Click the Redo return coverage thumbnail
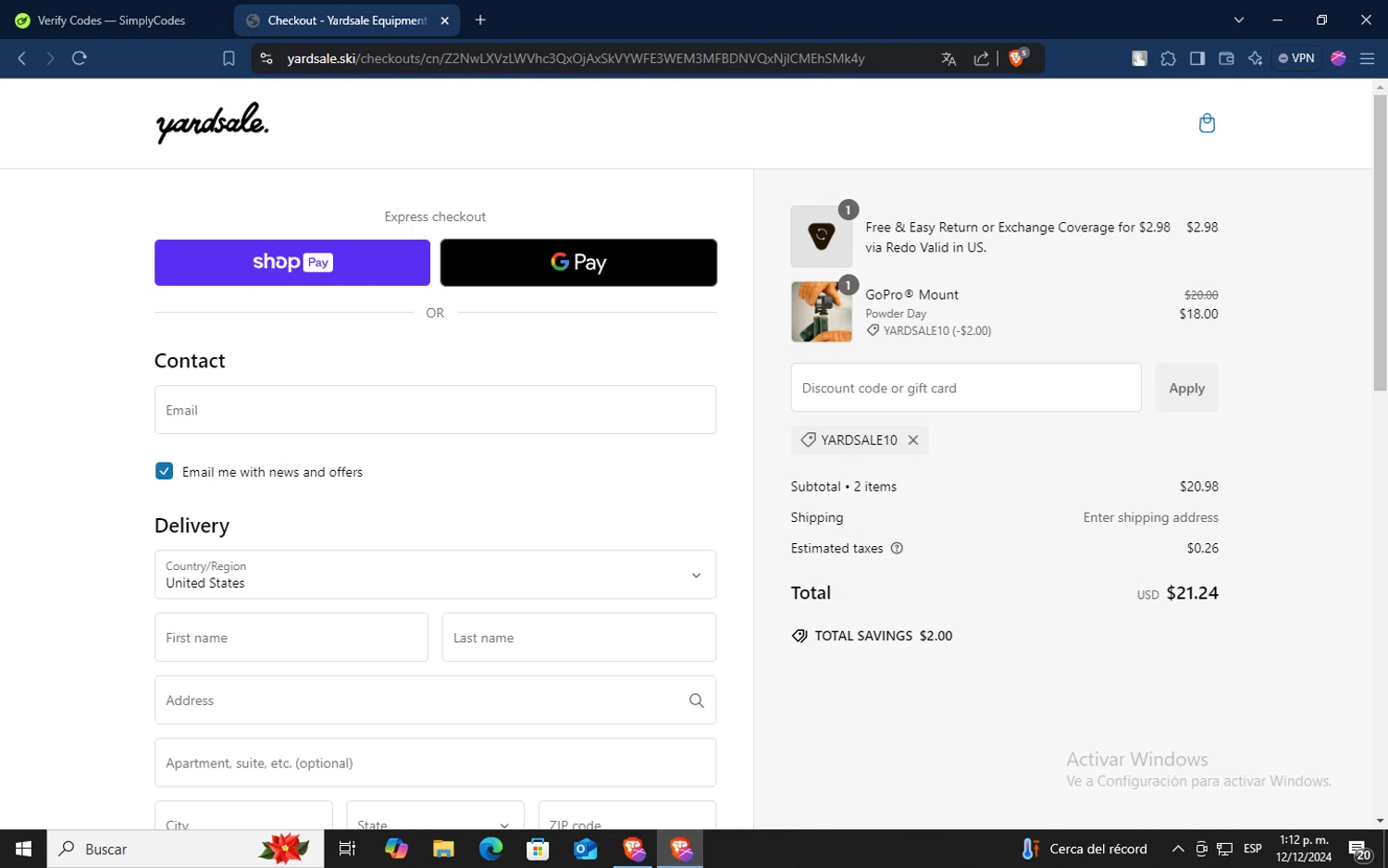The height and width of the screenshot is (868, 1388). point(822,237)
